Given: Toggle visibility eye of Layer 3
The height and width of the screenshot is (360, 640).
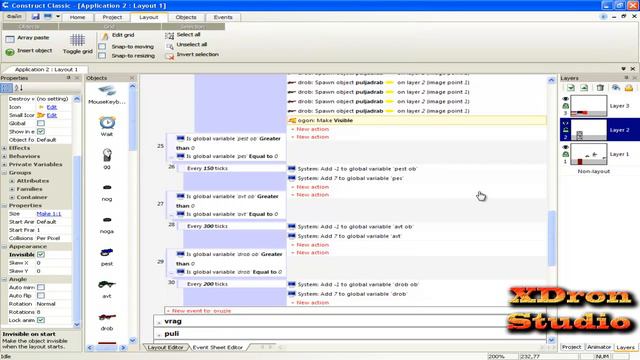Looking at the screenshot, I should click(565, 99).
